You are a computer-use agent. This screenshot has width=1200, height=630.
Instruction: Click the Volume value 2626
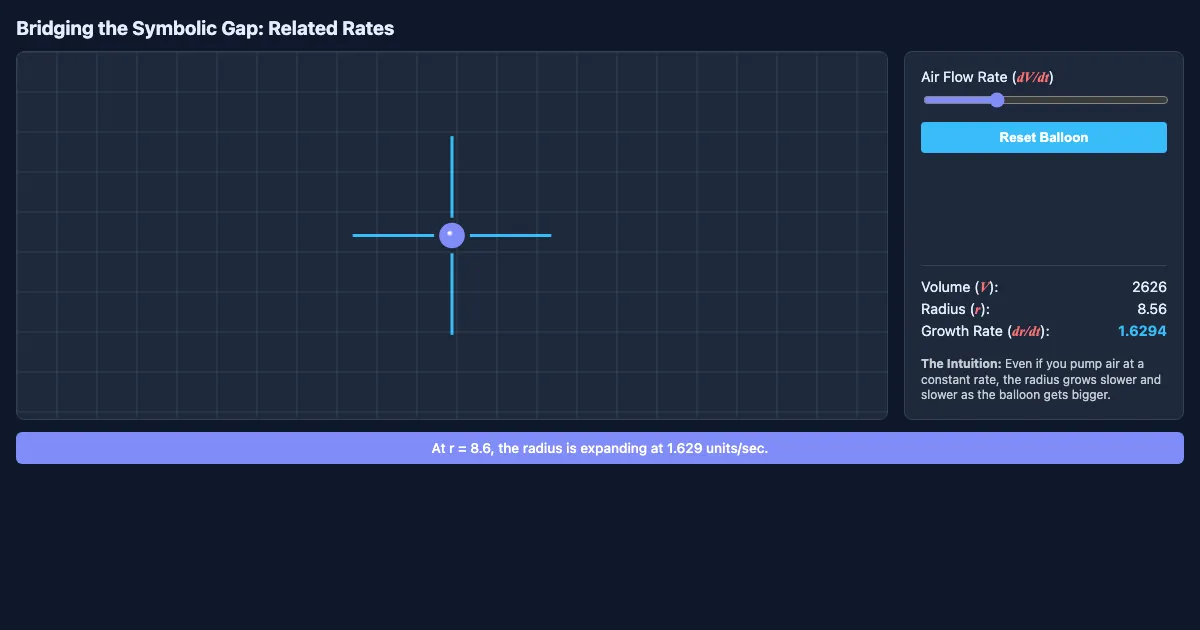(1149, 287)
